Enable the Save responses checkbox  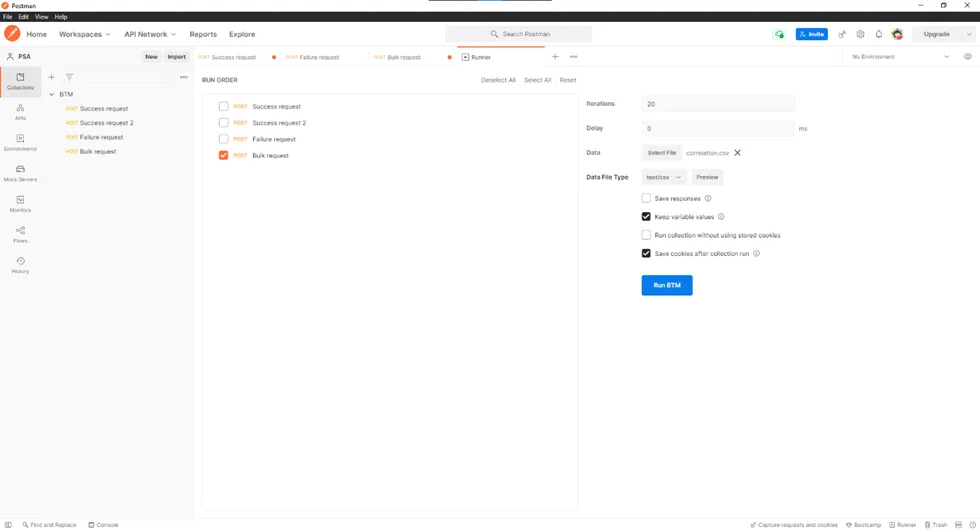tap(646, 198)
